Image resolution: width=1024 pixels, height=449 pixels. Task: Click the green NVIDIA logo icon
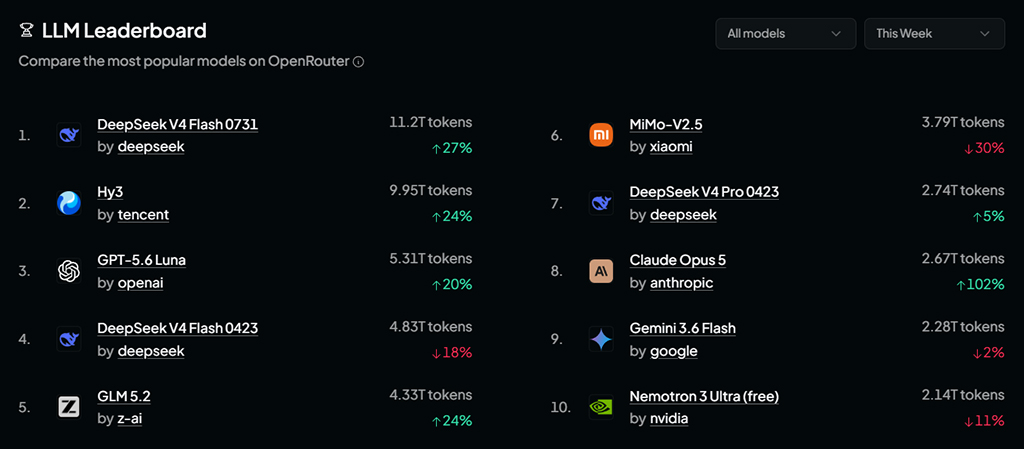coord(601,407)
